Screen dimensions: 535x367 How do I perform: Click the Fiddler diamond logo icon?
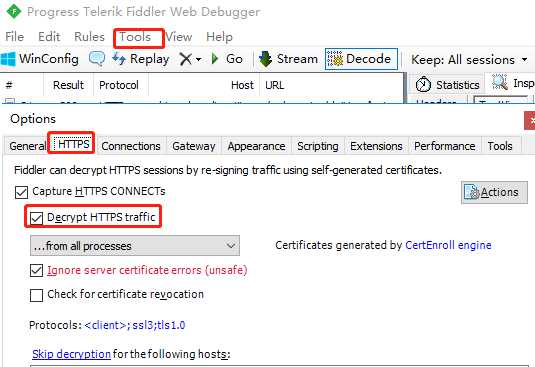point(14,12)
